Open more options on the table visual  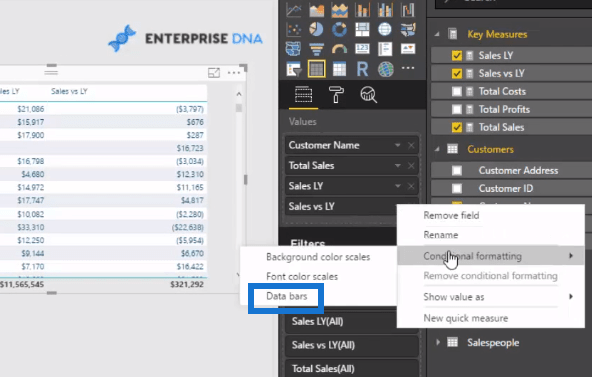(x=234, y=72)
